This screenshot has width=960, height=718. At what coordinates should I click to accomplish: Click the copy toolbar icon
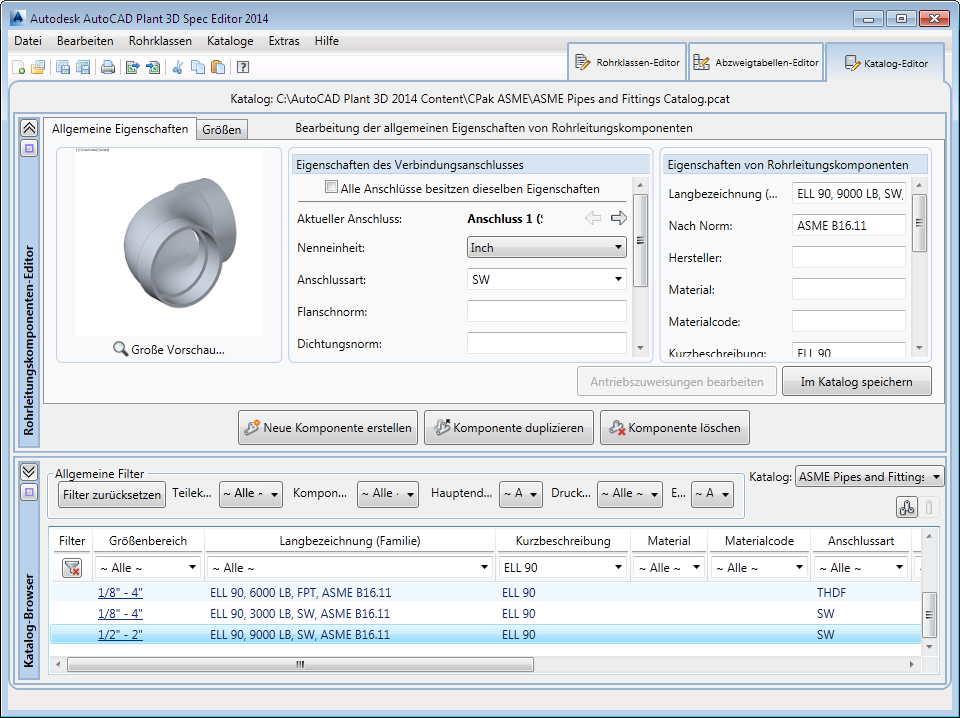point(198,67)
